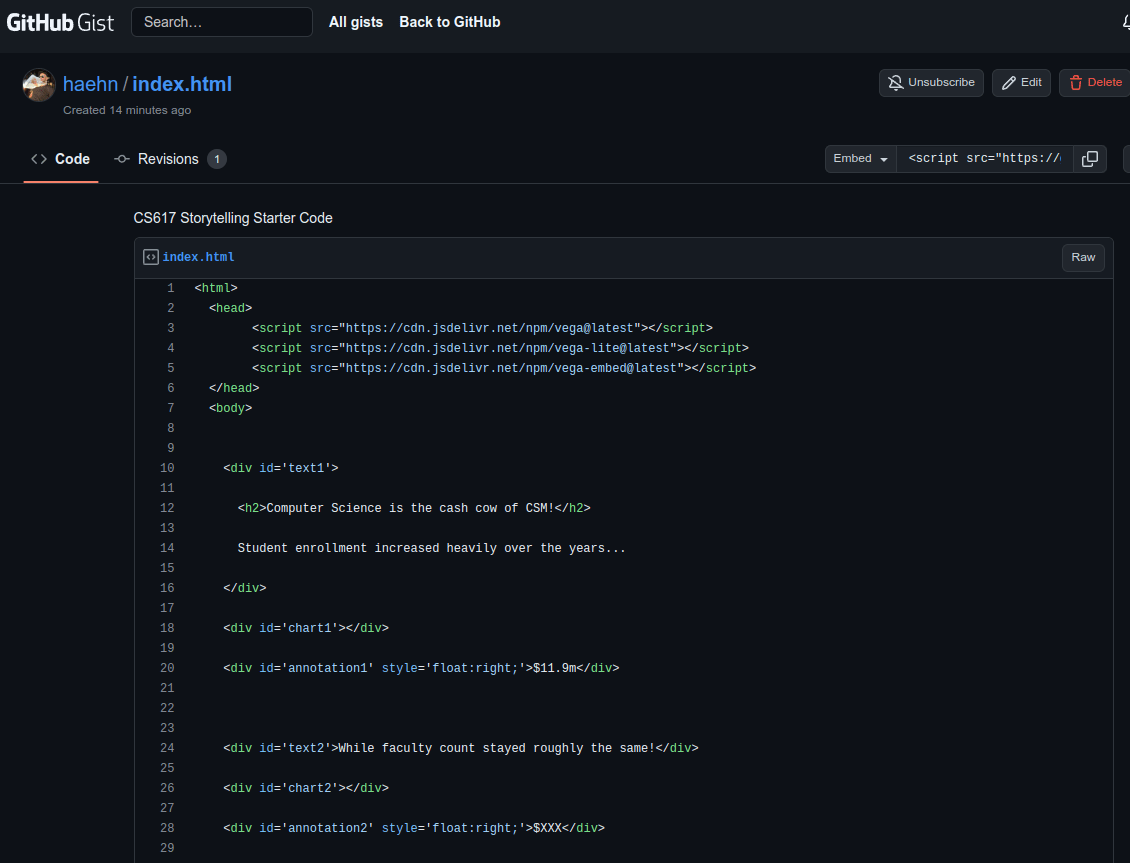Click 'Student enrollment increased heavily' line
The width and height of the screenshot is (1130, 863).
click(x=432, y=548)
